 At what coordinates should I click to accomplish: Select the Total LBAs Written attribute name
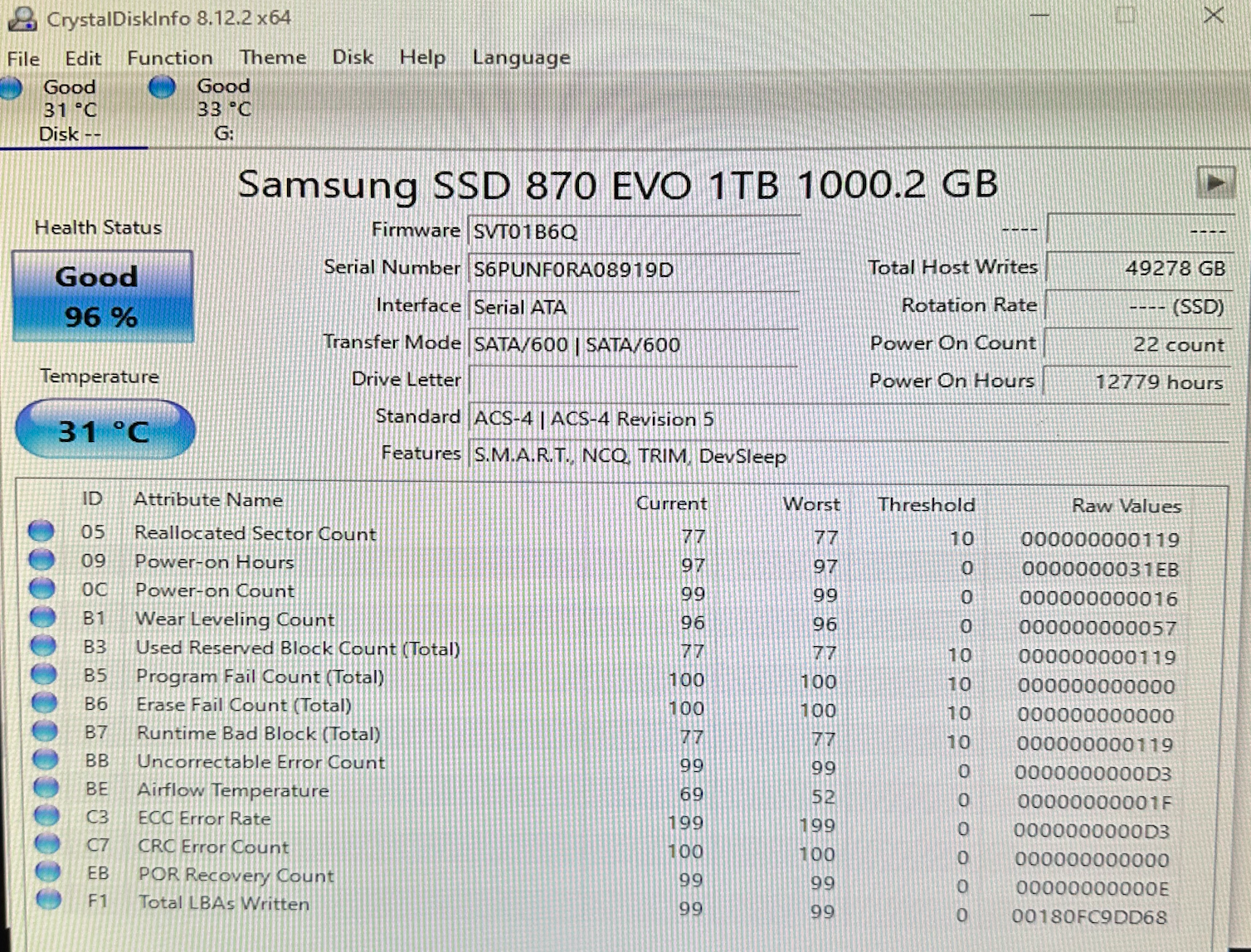(x=224, y=903)
